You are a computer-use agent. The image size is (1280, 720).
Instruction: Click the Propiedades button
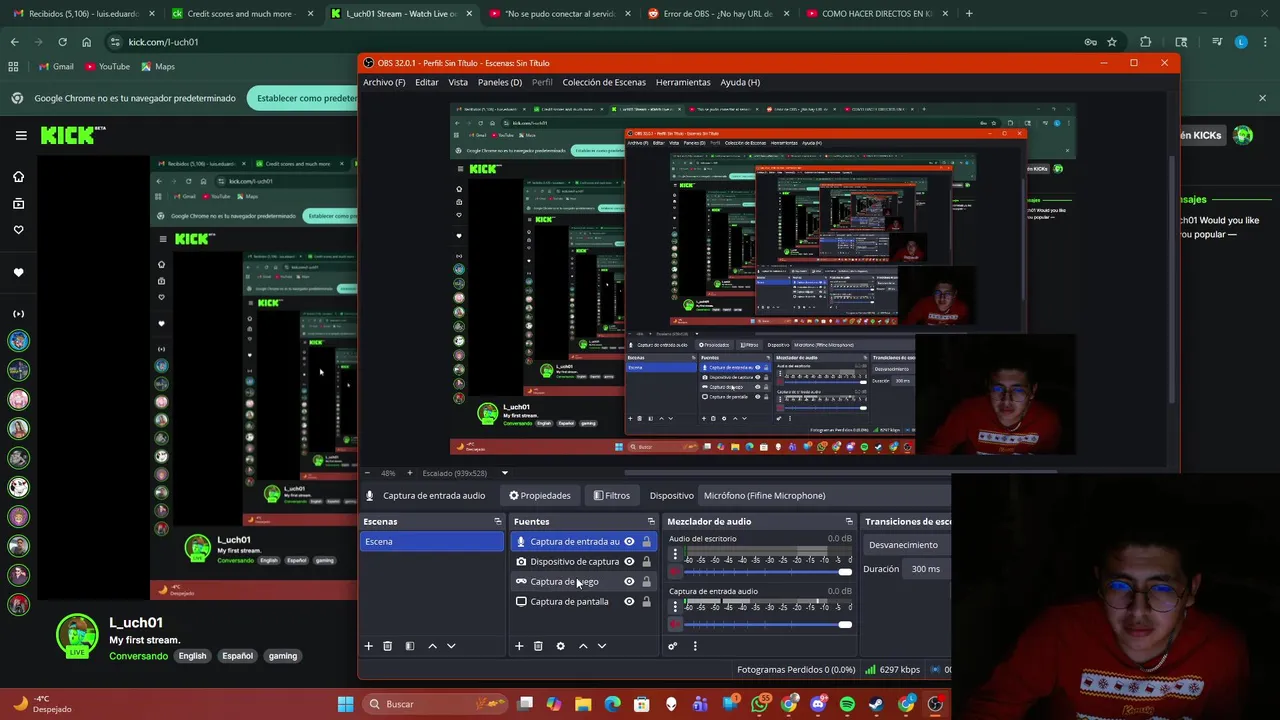pos(540,495)
